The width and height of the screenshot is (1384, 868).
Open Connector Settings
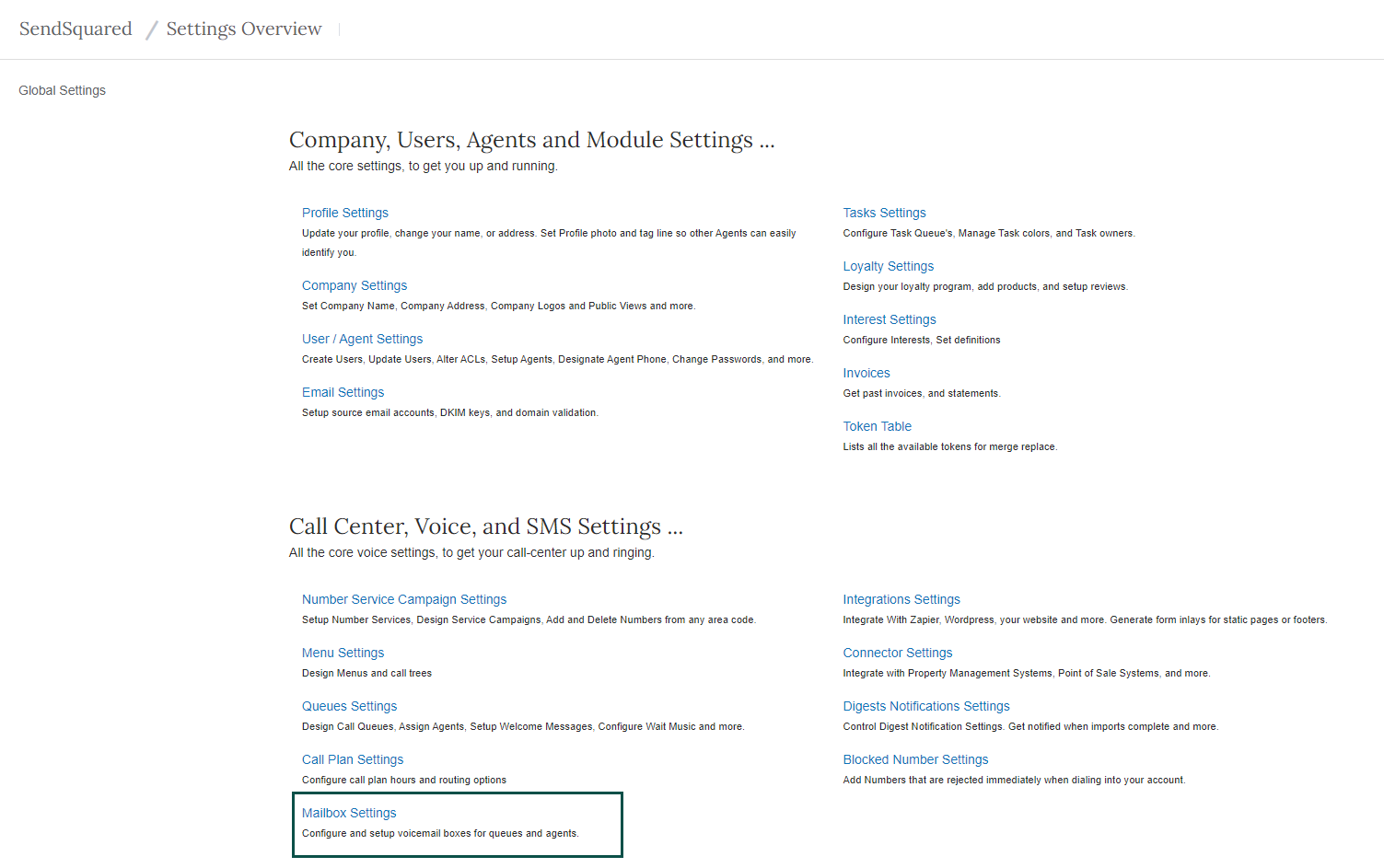(x=897, y=653)
